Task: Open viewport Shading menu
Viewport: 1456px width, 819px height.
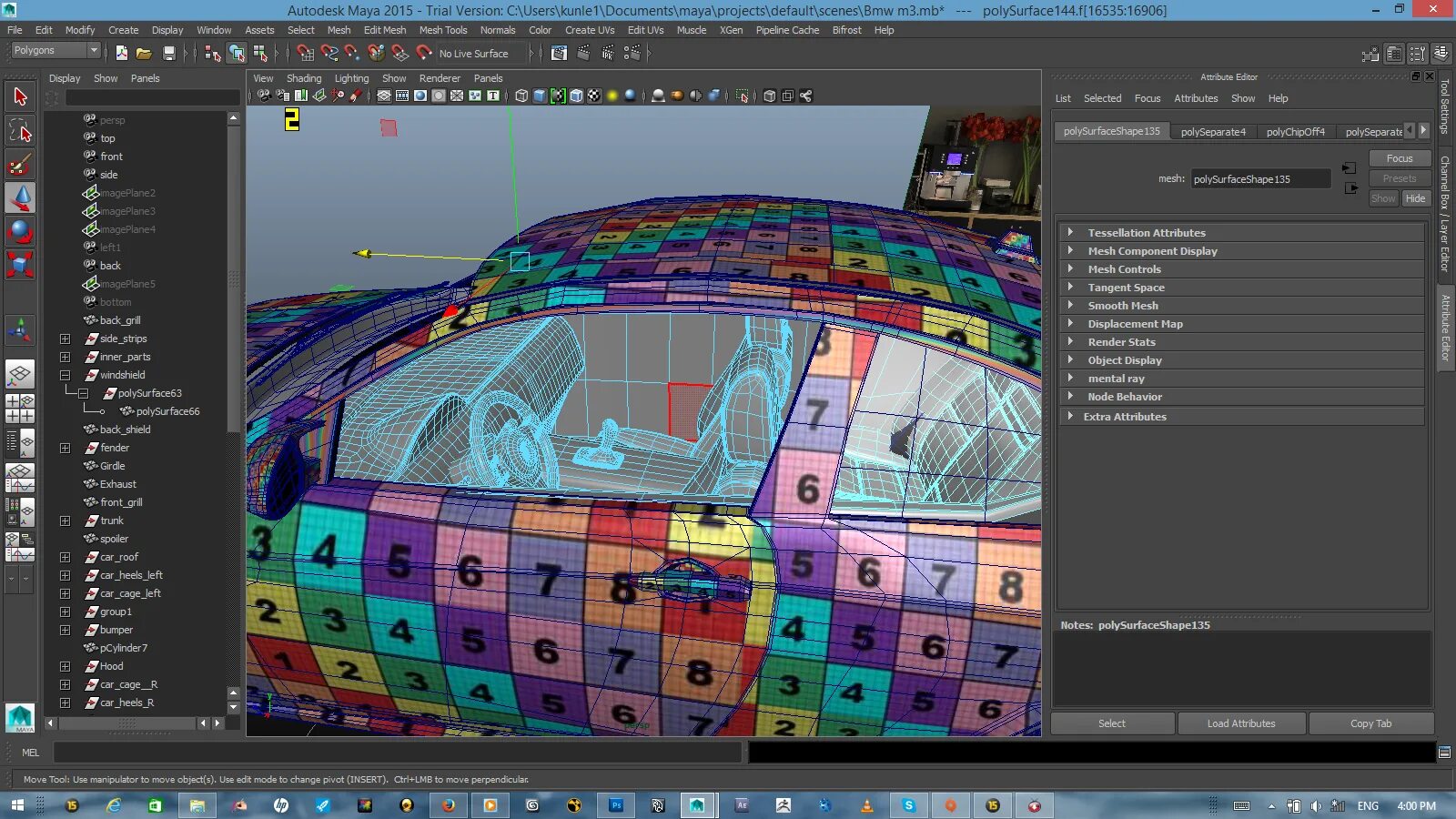Action: pyautogui.click(x=304, y=78)
